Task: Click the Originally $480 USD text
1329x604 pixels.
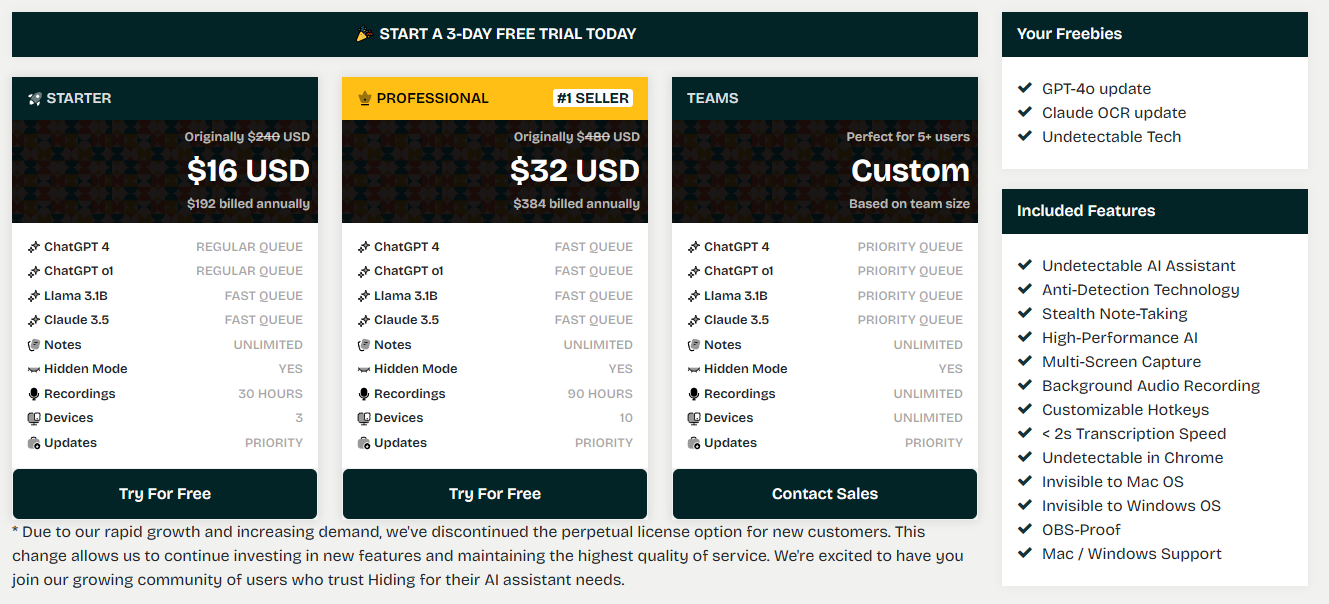Action: click(577, 137)
